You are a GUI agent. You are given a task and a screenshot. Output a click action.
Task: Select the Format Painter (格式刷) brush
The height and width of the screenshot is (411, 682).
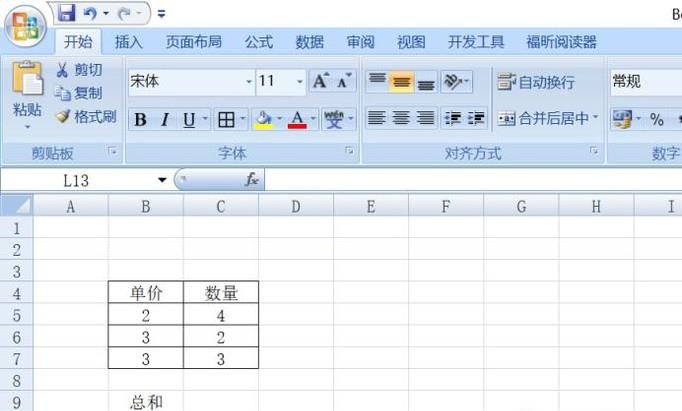pos(63,117)
